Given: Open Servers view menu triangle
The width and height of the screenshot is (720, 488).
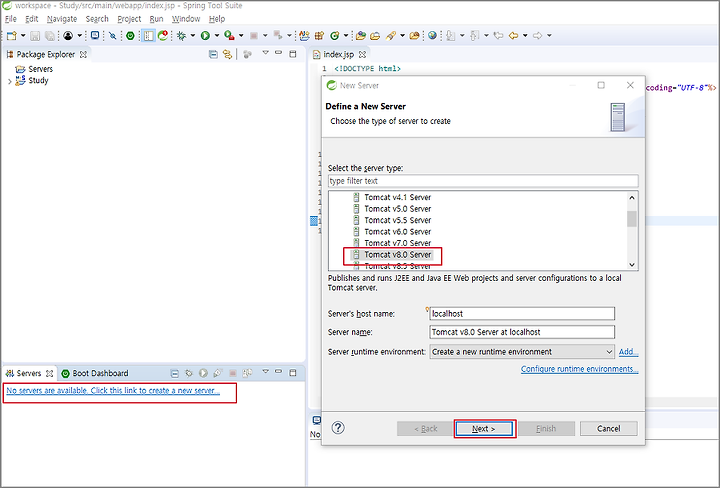Looking at the screenshot, I should (x=265, y=371).
